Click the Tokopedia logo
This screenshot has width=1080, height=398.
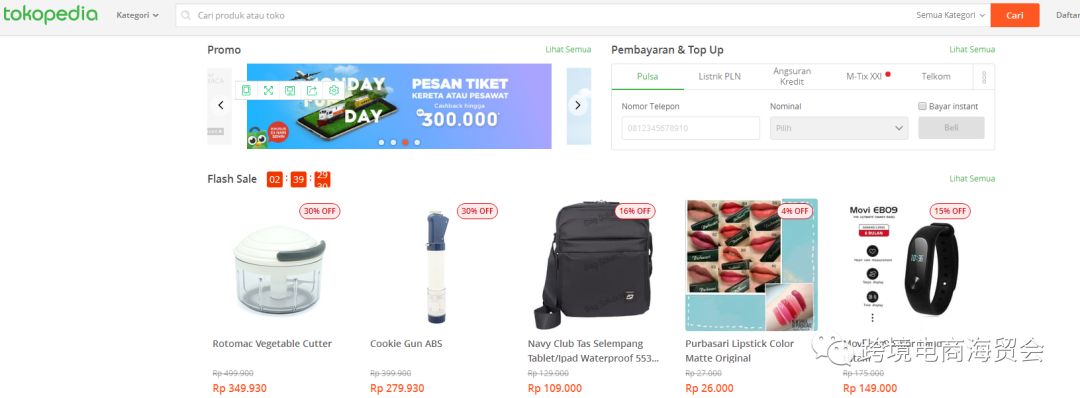50,14
